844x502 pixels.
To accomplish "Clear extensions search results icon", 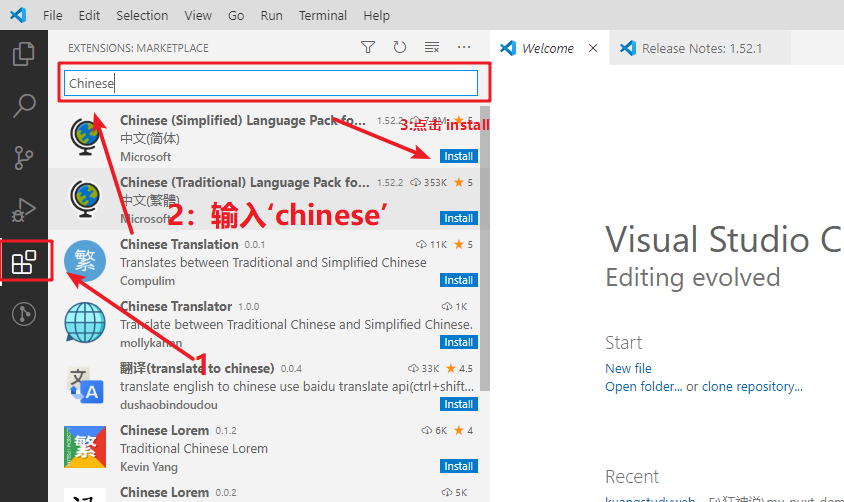I will (432, 47).
